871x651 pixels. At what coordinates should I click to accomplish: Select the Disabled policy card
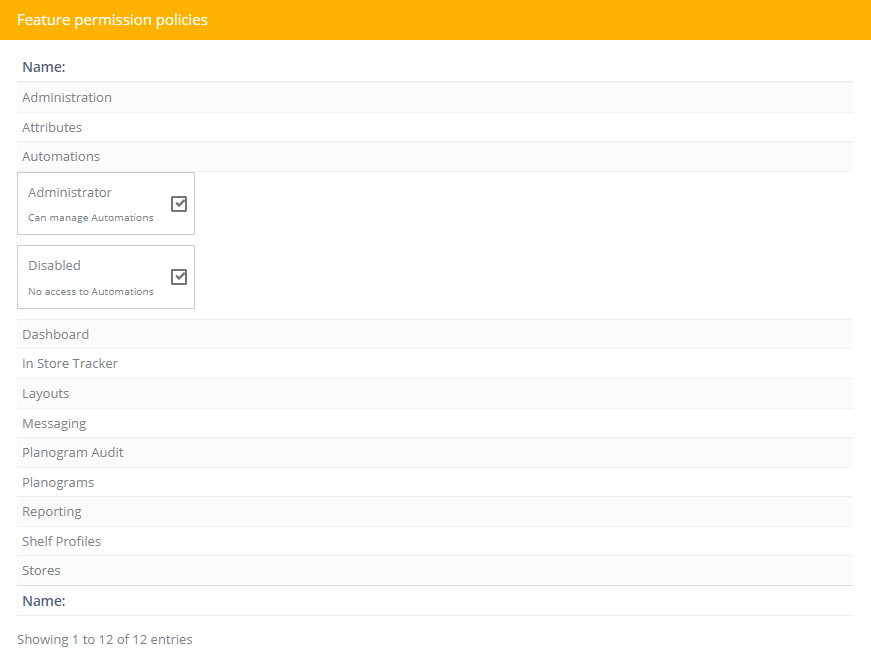(106, 277)
